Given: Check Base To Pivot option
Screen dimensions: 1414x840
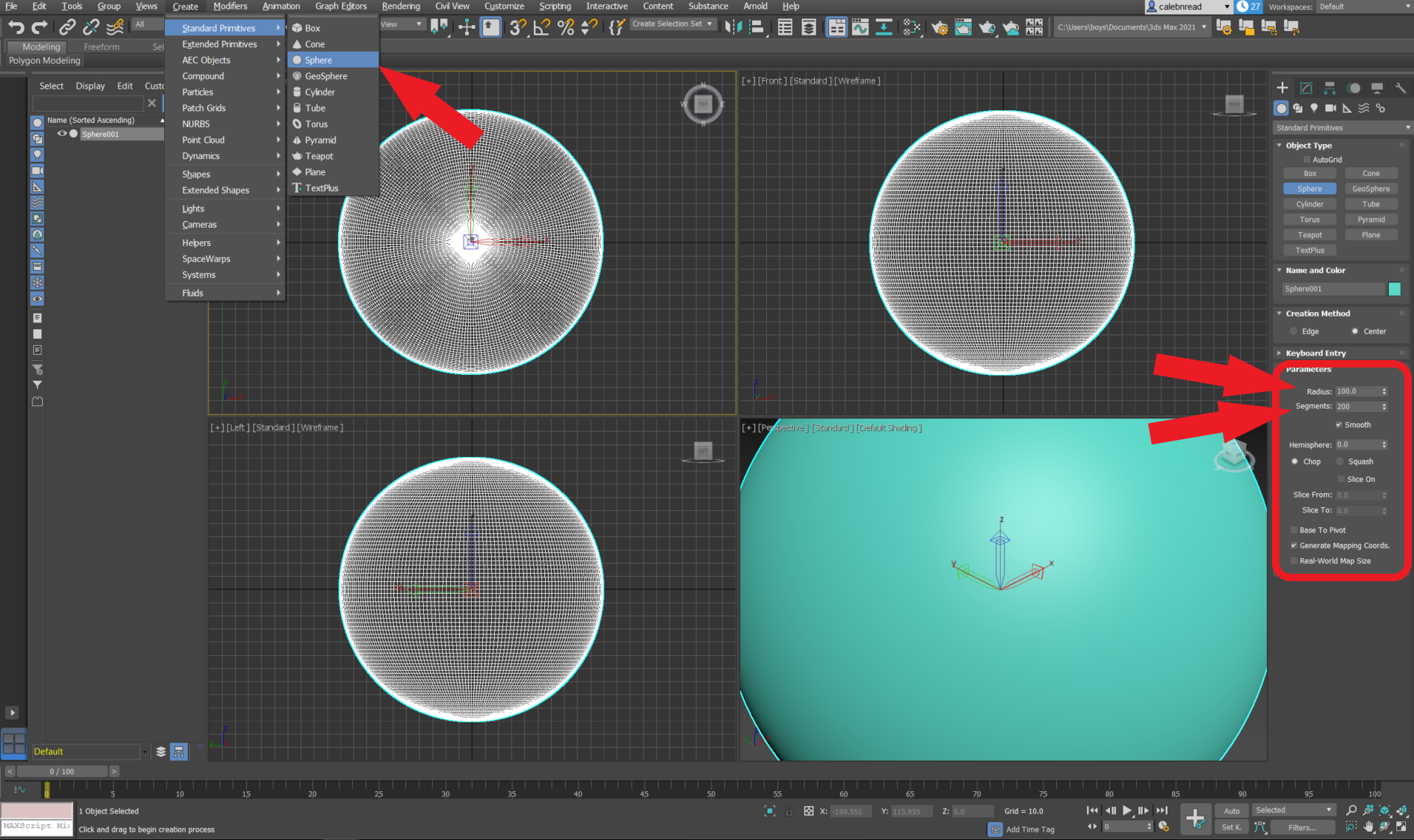Looking at the screenshot, I should 1293,530.
